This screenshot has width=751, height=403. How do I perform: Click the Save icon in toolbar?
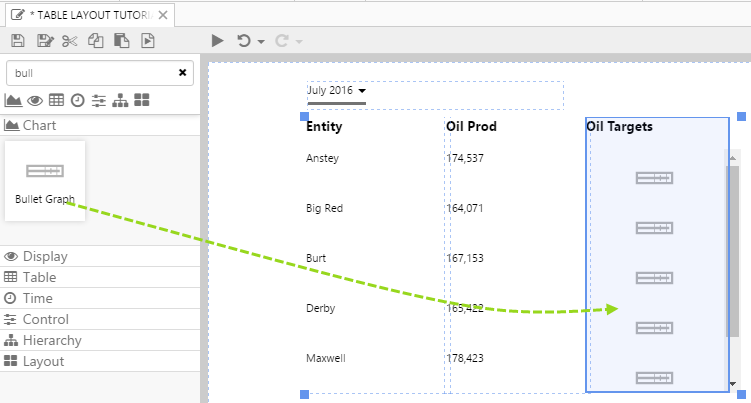(17, 41)
